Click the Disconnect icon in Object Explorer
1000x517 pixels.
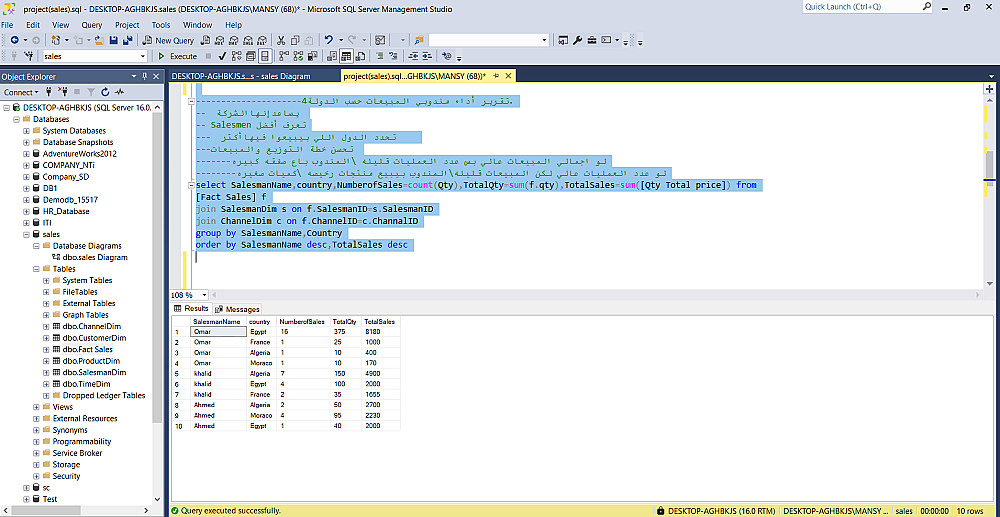click(65, 92)
